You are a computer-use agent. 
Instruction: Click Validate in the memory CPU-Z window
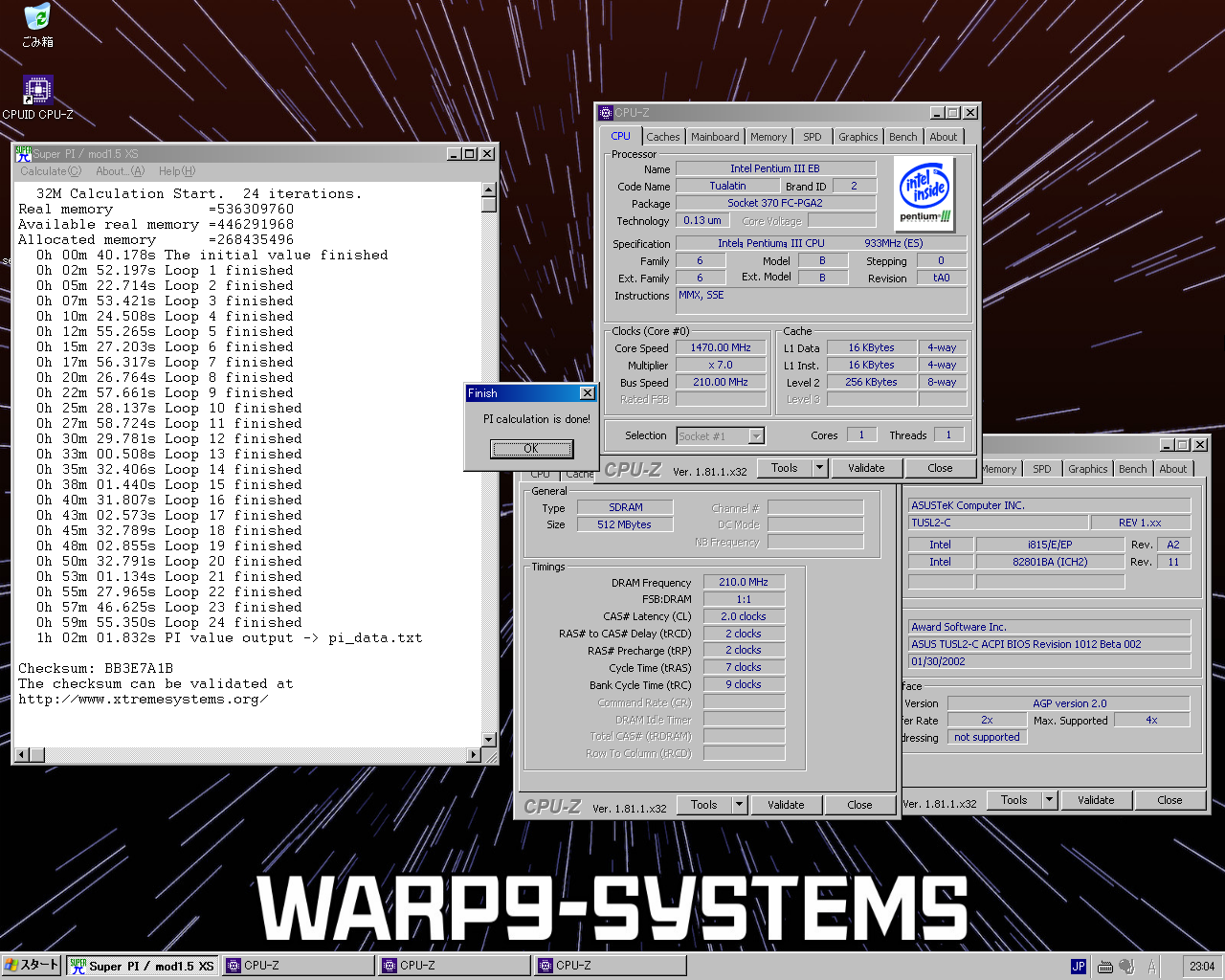pos(786,805)
